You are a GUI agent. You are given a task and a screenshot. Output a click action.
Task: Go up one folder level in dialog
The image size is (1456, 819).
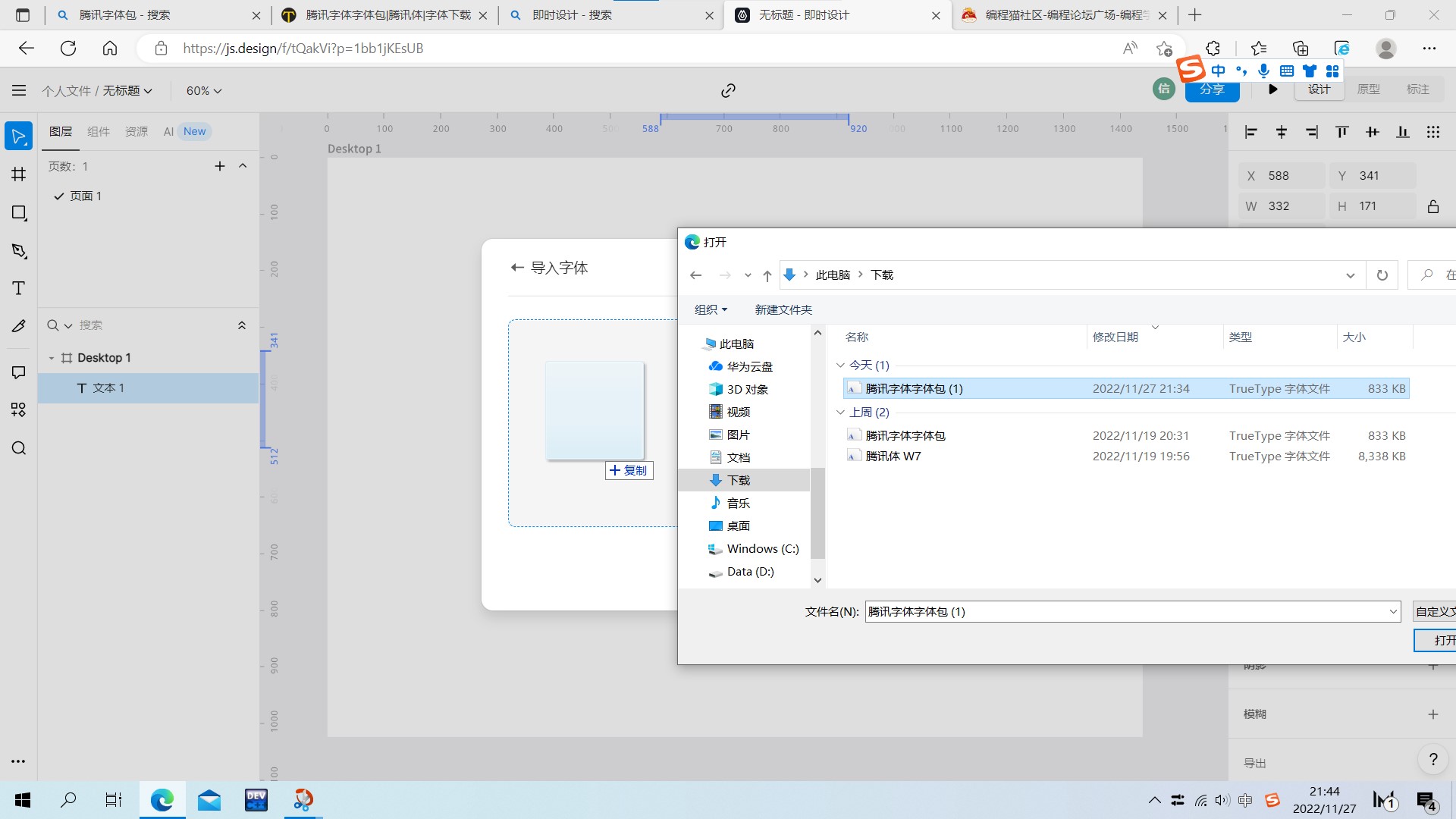767,275
